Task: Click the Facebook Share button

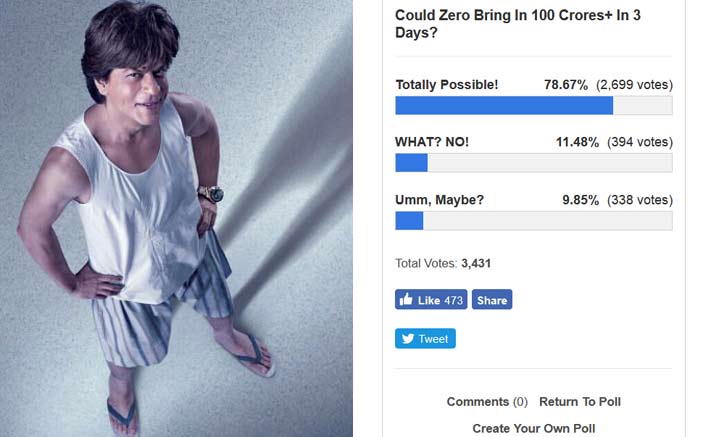Action: (x=492, y=299)
